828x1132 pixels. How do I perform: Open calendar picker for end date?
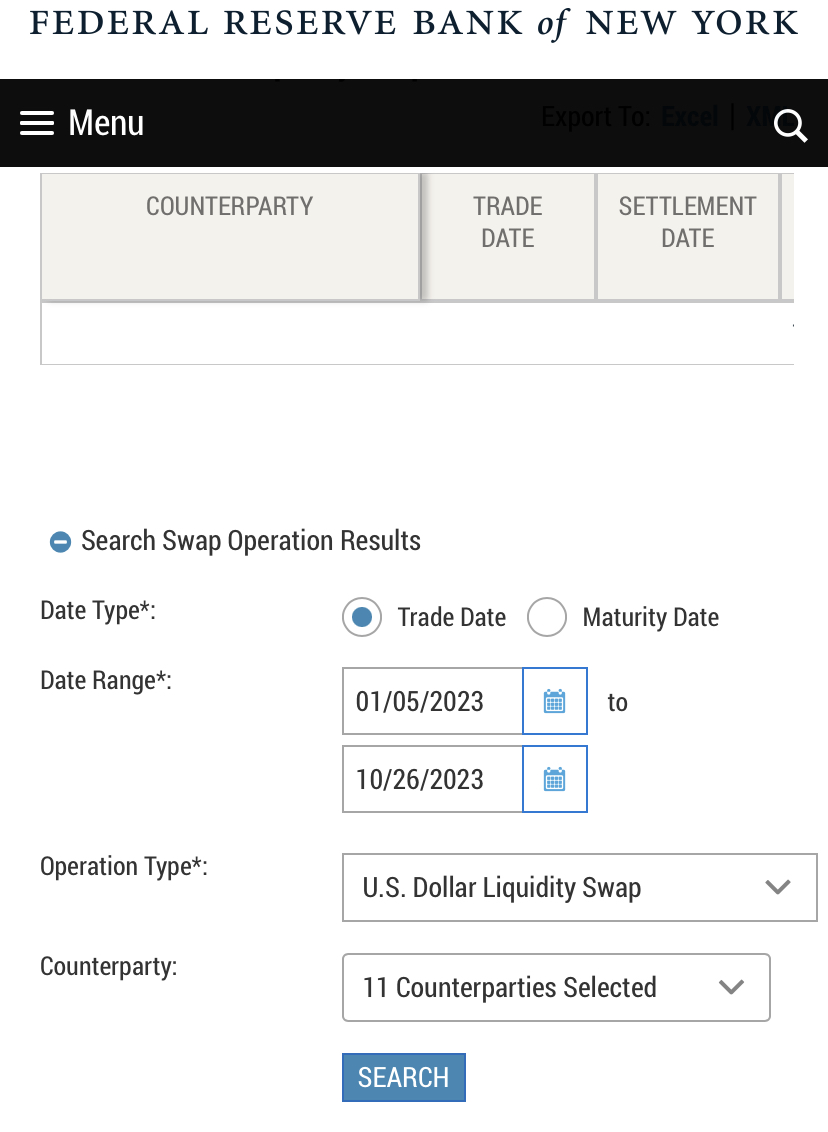pos(554,779)
